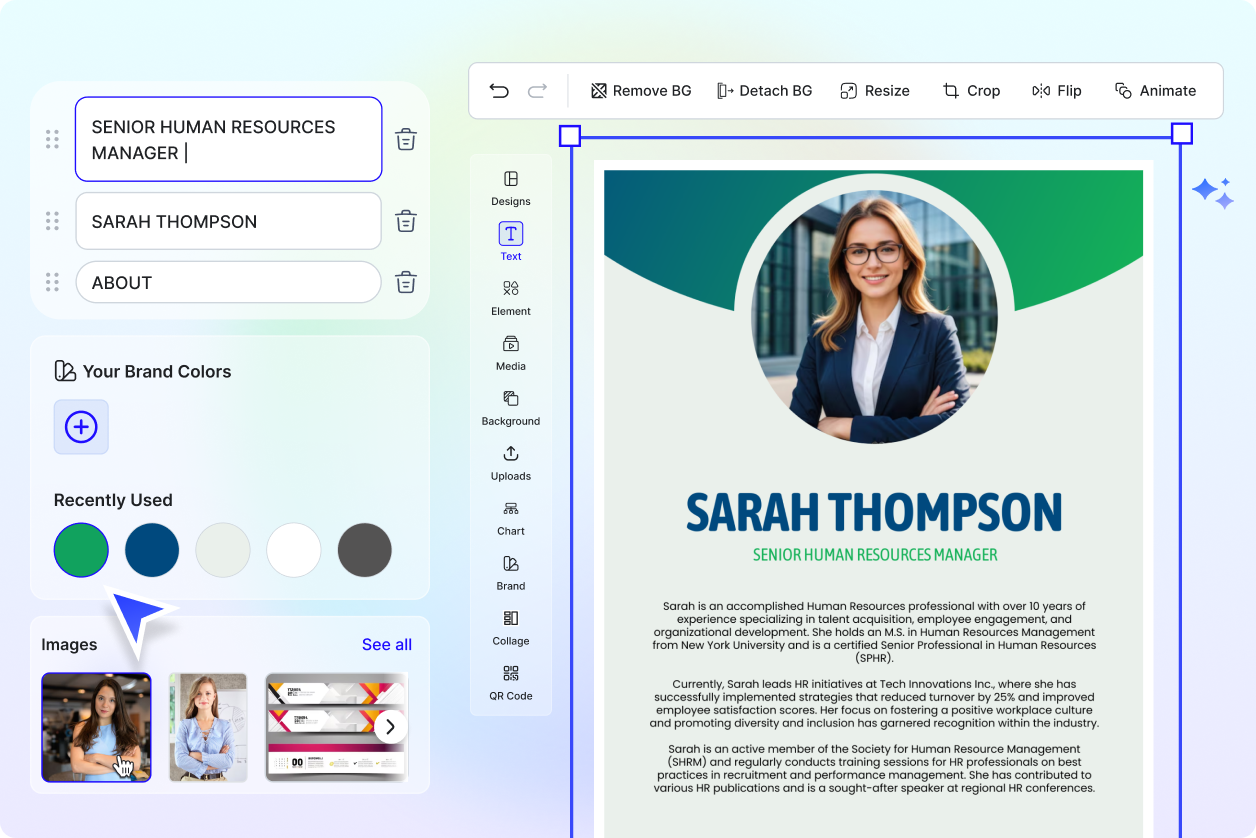Select the first image thumbnail
This screenshot has width=1256, height=838.
point(96,727)
